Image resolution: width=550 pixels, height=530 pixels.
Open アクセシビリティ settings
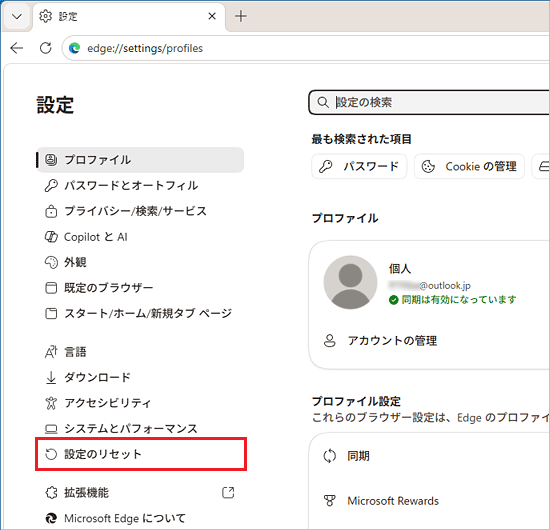[x=140, y=403]
